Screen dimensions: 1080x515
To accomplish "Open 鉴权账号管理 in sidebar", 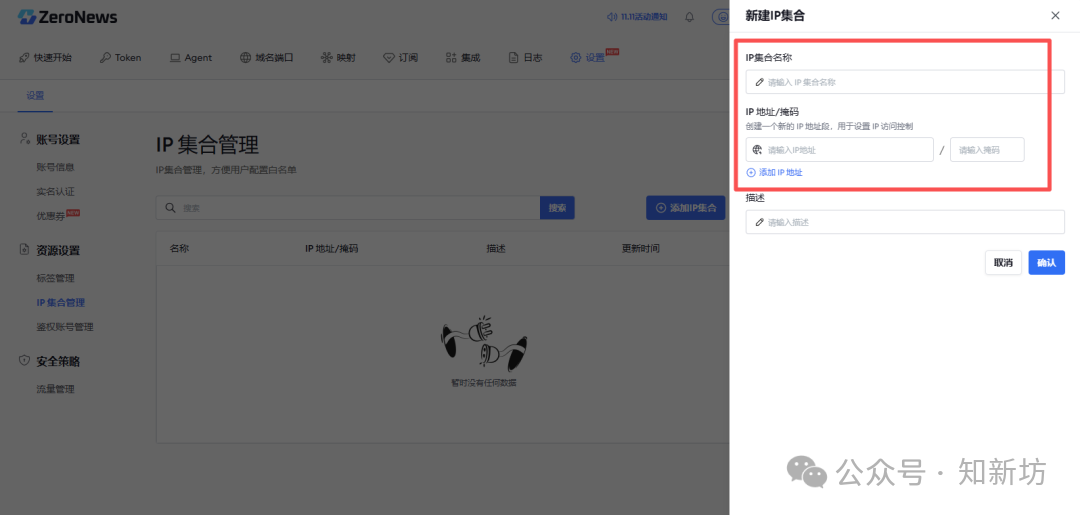I will pos(65,327).
